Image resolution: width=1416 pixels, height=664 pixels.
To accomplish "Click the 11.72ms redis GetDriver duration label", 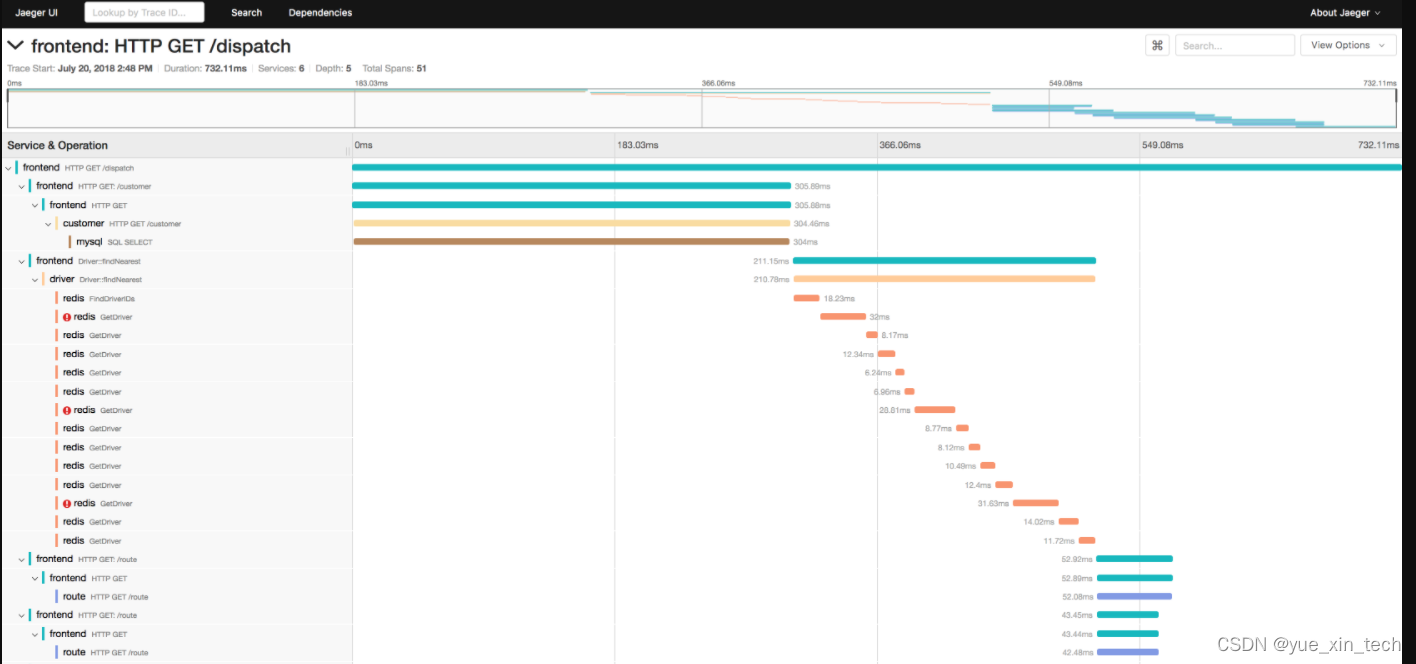I will 1059,540.
